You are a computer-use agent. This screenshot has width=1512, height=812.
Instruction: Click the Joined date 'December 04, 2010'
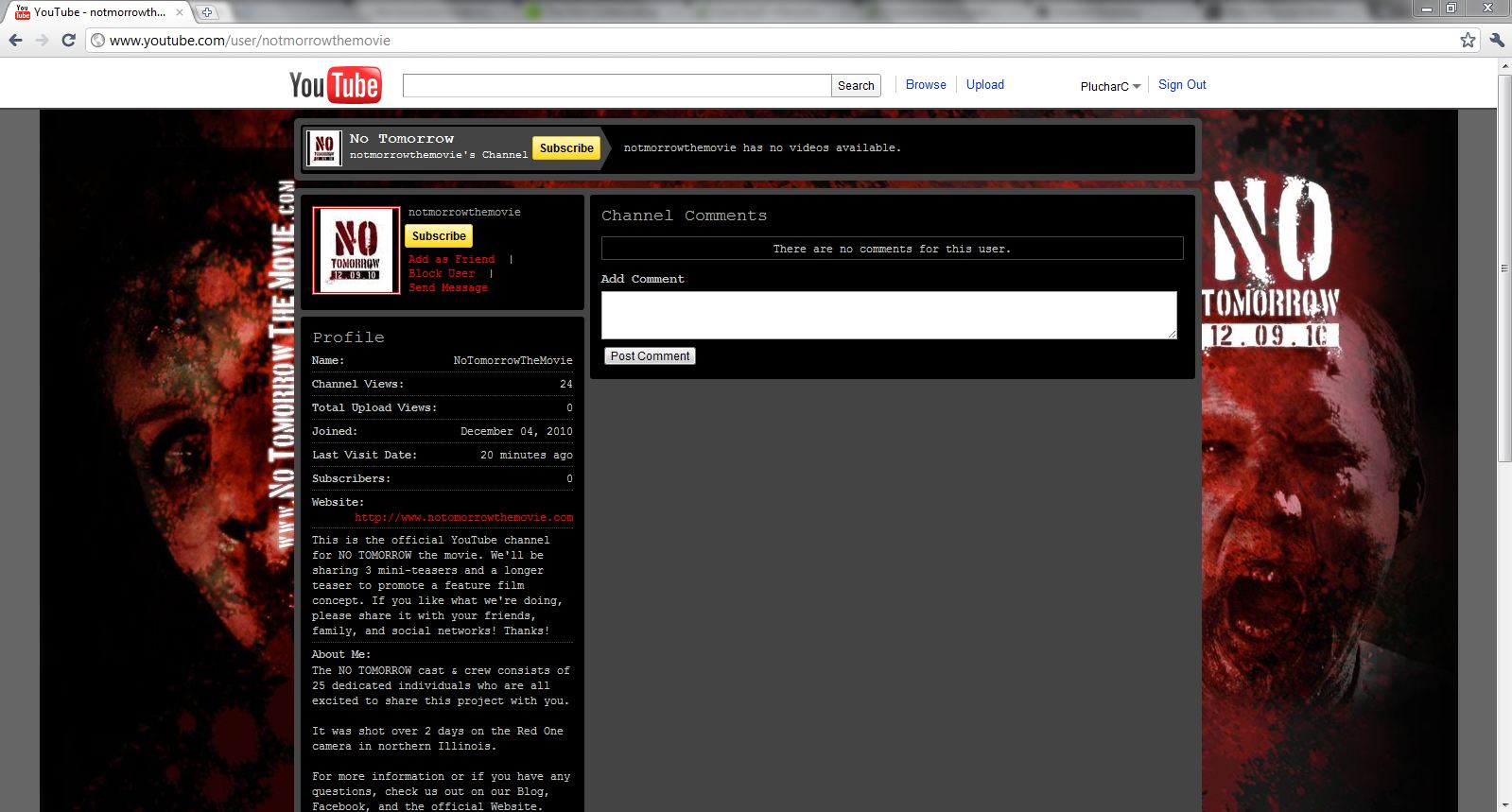[x=516, y=431]
